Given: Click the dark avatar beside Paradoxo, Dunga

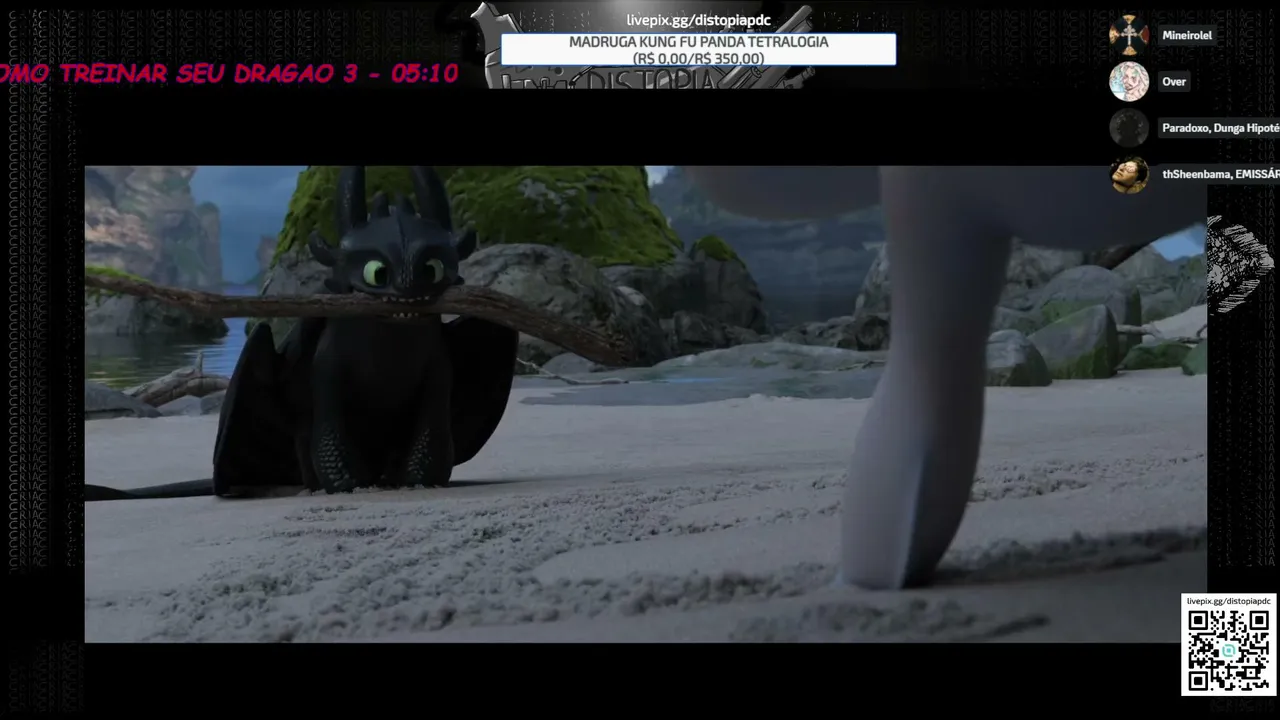Looking at the screenshot, I should pos(1129,128).
